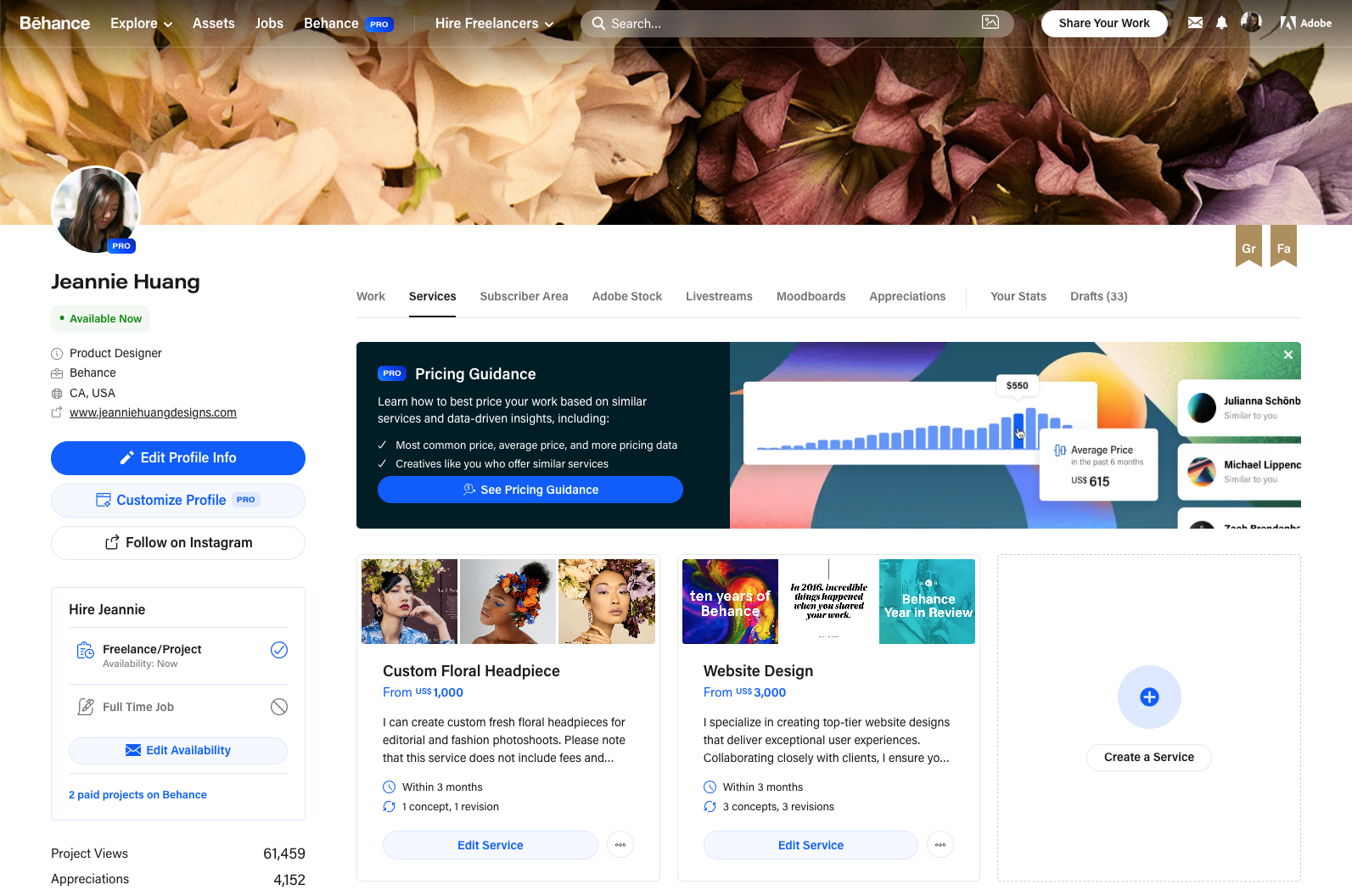Switch to the Subscriber Area tab
1352x896 pixels.
coord(524,296)
